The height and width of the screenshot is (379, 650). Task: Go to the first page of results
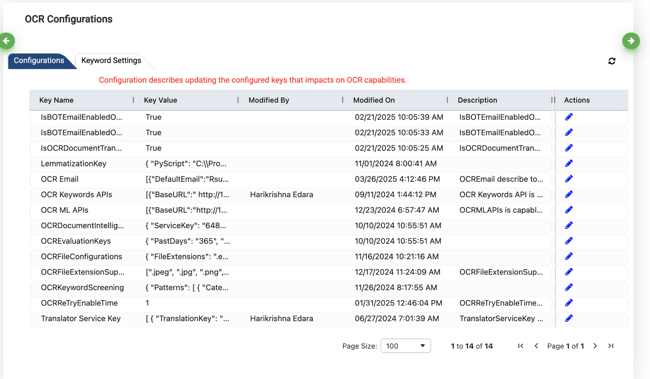tap(521, 346)
